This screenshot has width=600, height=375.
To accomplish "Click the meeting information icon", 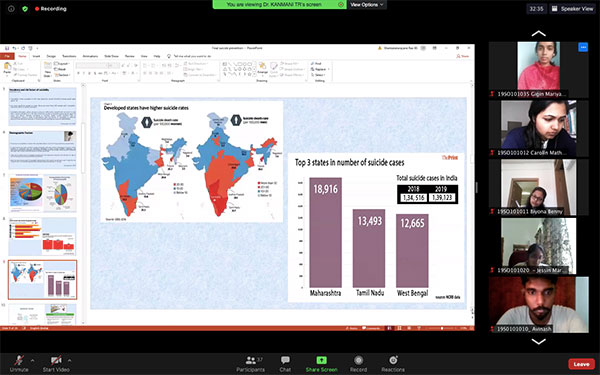I will [x=11, y=8].
